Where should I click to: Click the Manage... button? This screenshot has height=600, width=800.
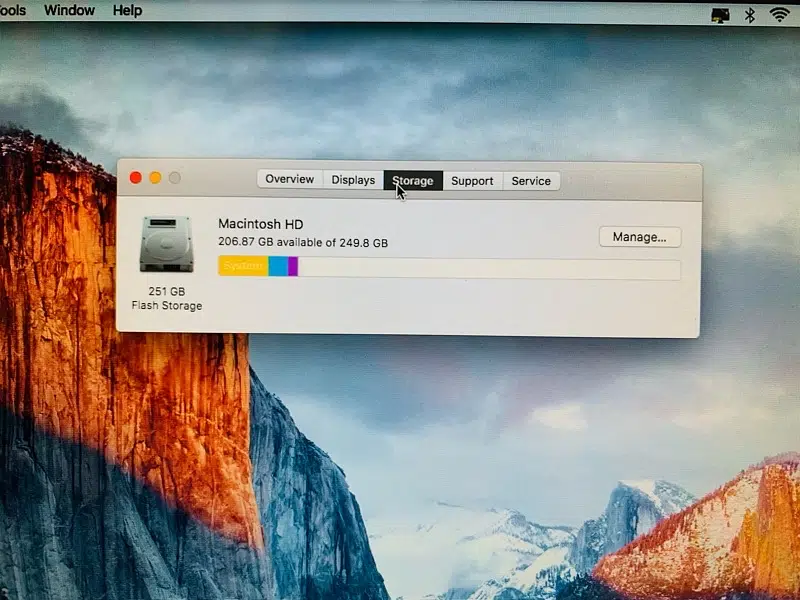coord(640,237)
